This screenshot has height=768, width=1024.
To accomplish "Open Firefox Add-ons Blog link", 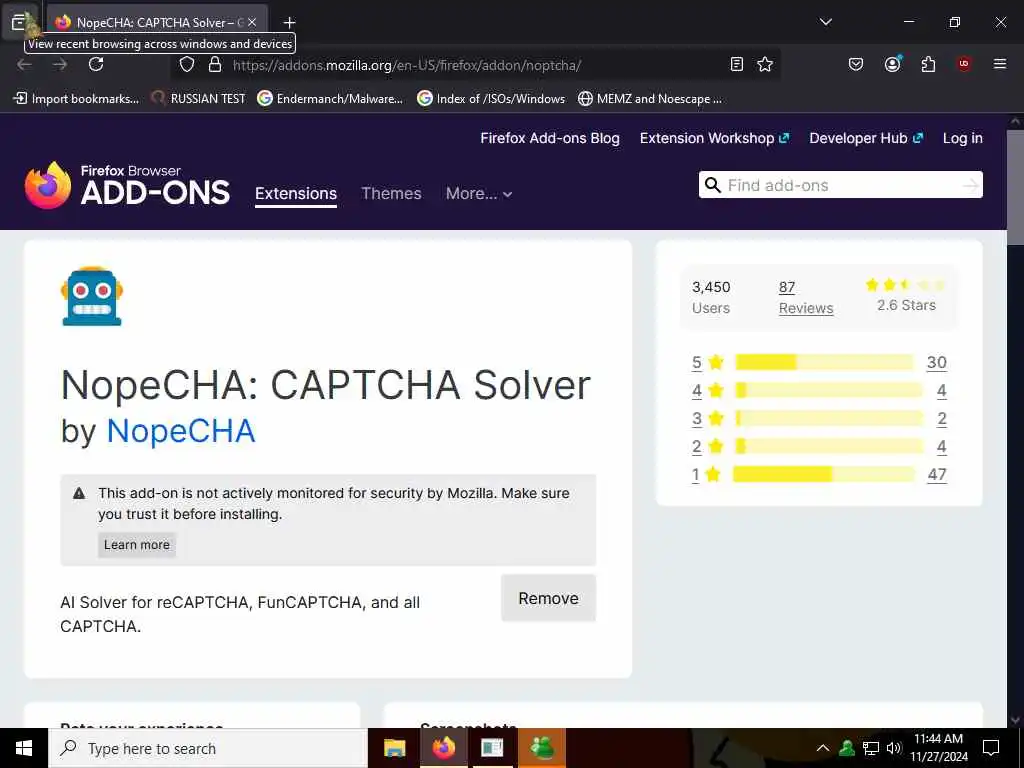I will coord(550,138).
